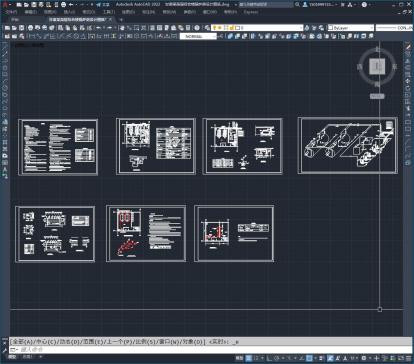Viewport: 414px width, 364px height.
Task: Click the title bar search icon
Action: tap(297, 5)
